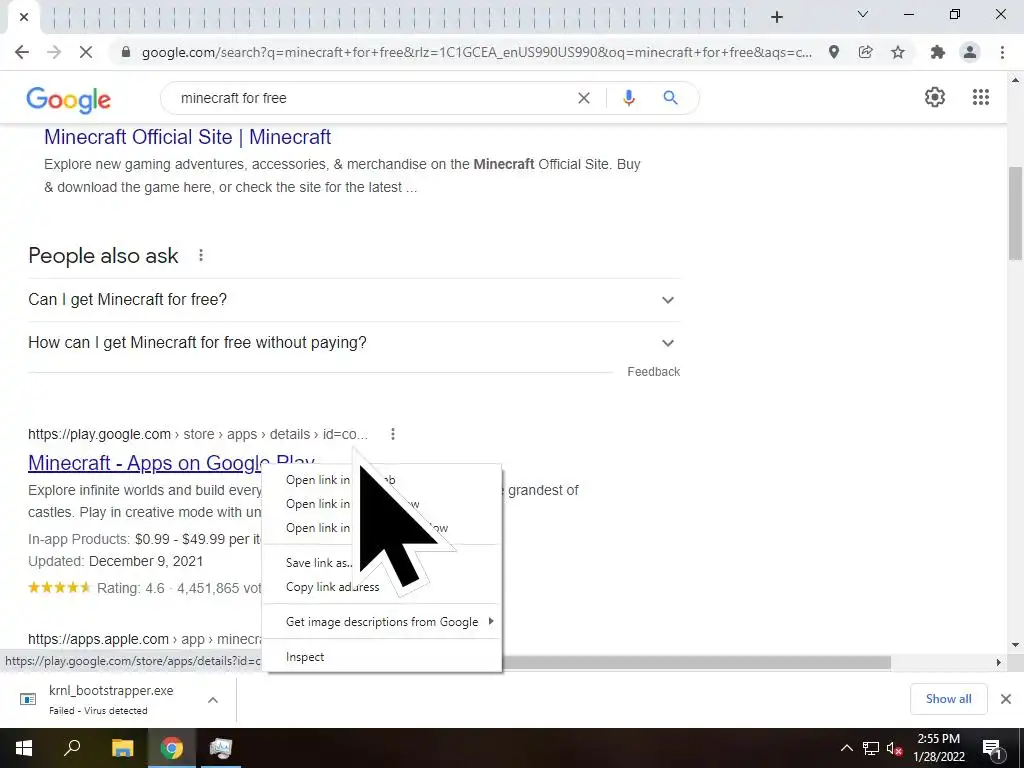Open the Extensions puzzle icon
The image size is (1024, 768).
click(x=938, y=52)
